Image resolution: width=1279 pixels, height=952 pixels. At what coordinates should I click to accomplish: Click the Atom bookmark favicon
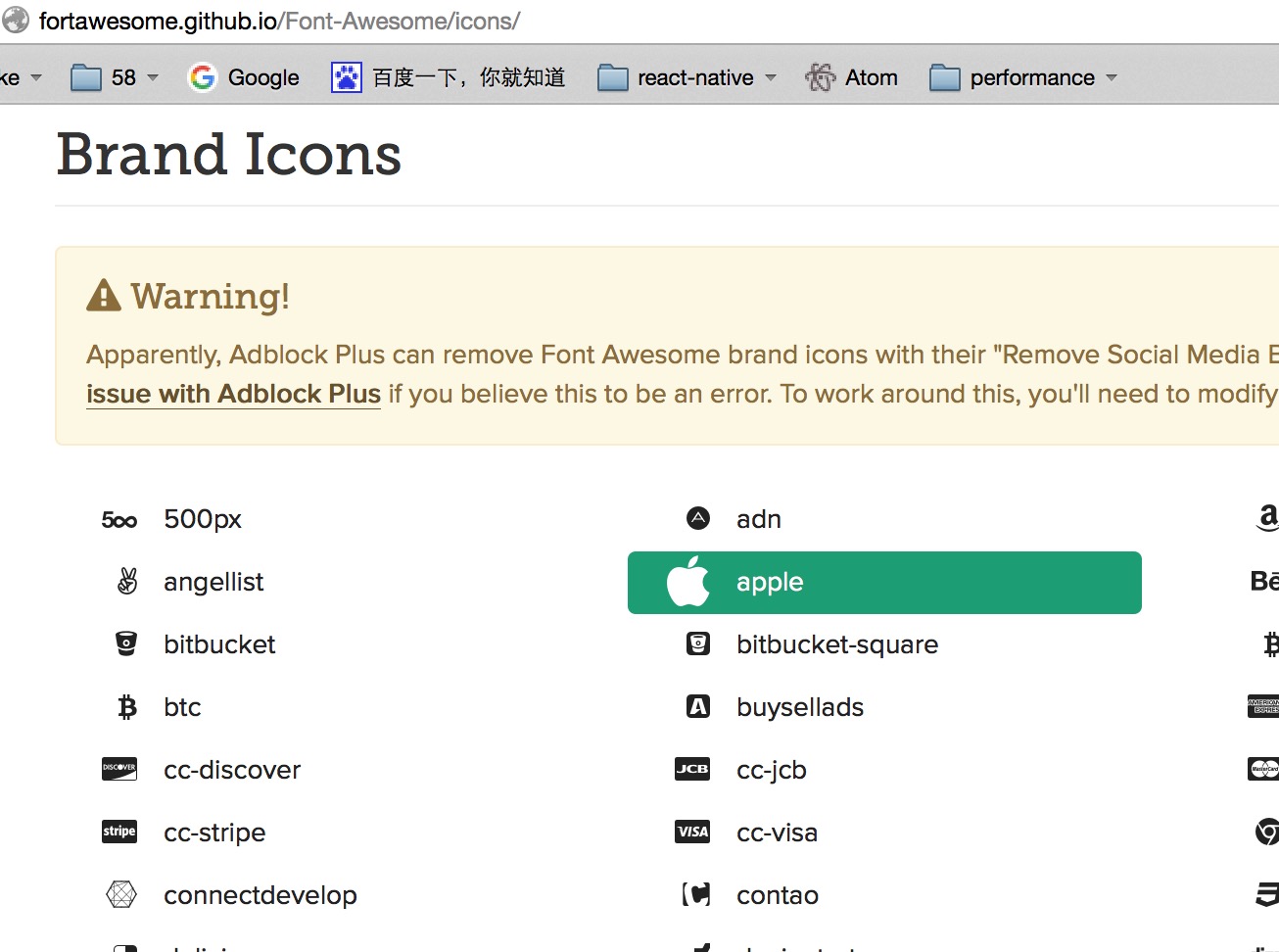coord(820,76)
